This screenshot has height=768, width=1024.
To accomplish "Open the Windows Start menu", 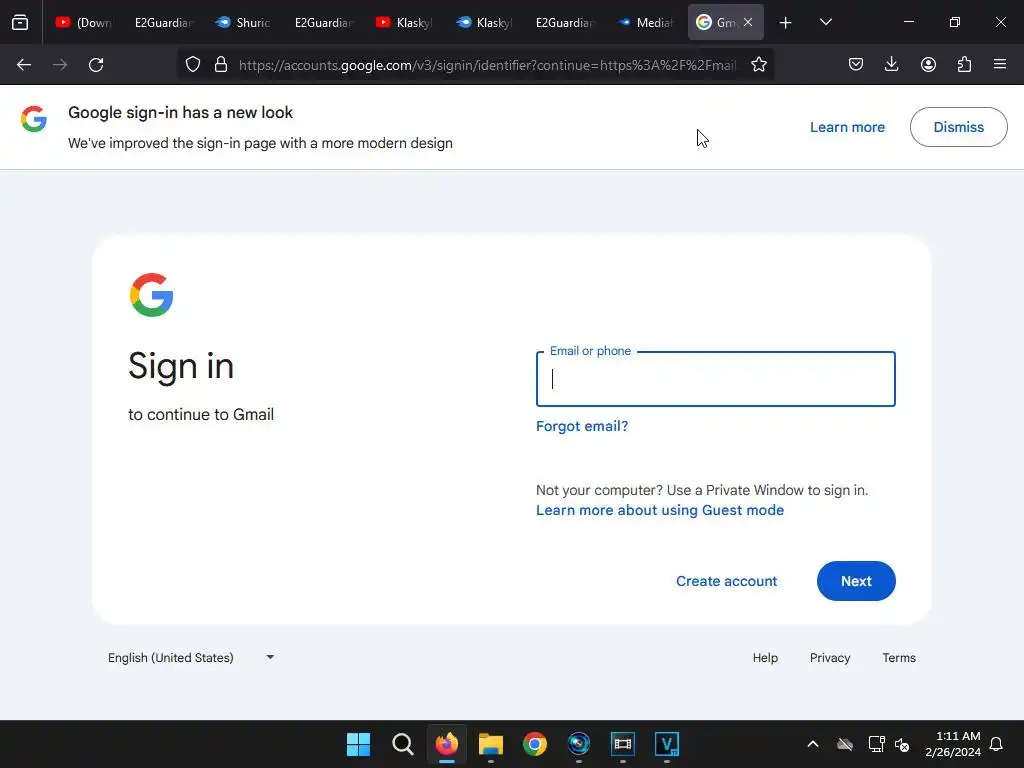I will 358,744.
